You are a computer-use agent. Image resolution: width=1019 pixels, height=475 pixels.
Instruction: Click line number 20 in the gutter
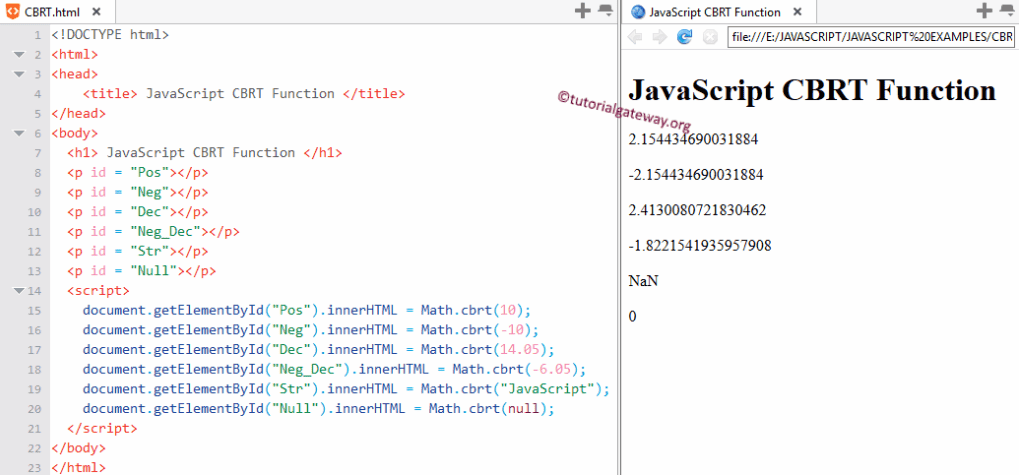(x=34, y=409)
